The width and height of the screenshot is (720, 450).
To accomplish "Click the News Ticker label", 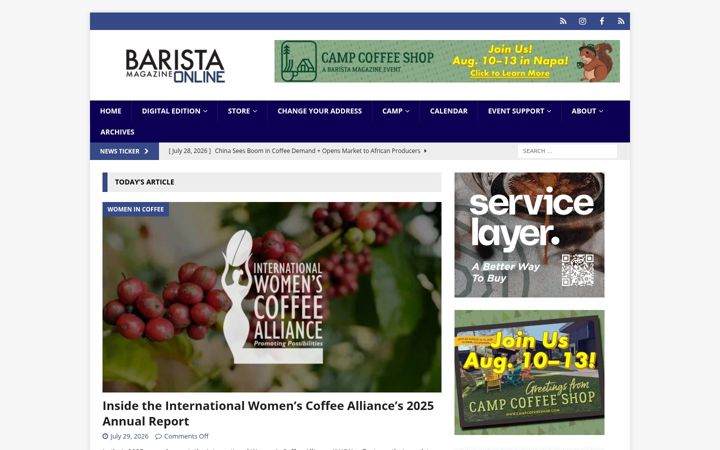I will [x=119, y=151].
